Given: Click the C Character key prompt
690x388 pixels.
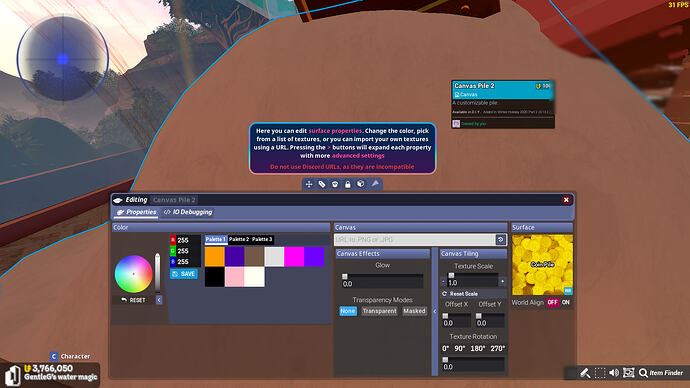Looking at the screenshot, I should tap(70, 356).
